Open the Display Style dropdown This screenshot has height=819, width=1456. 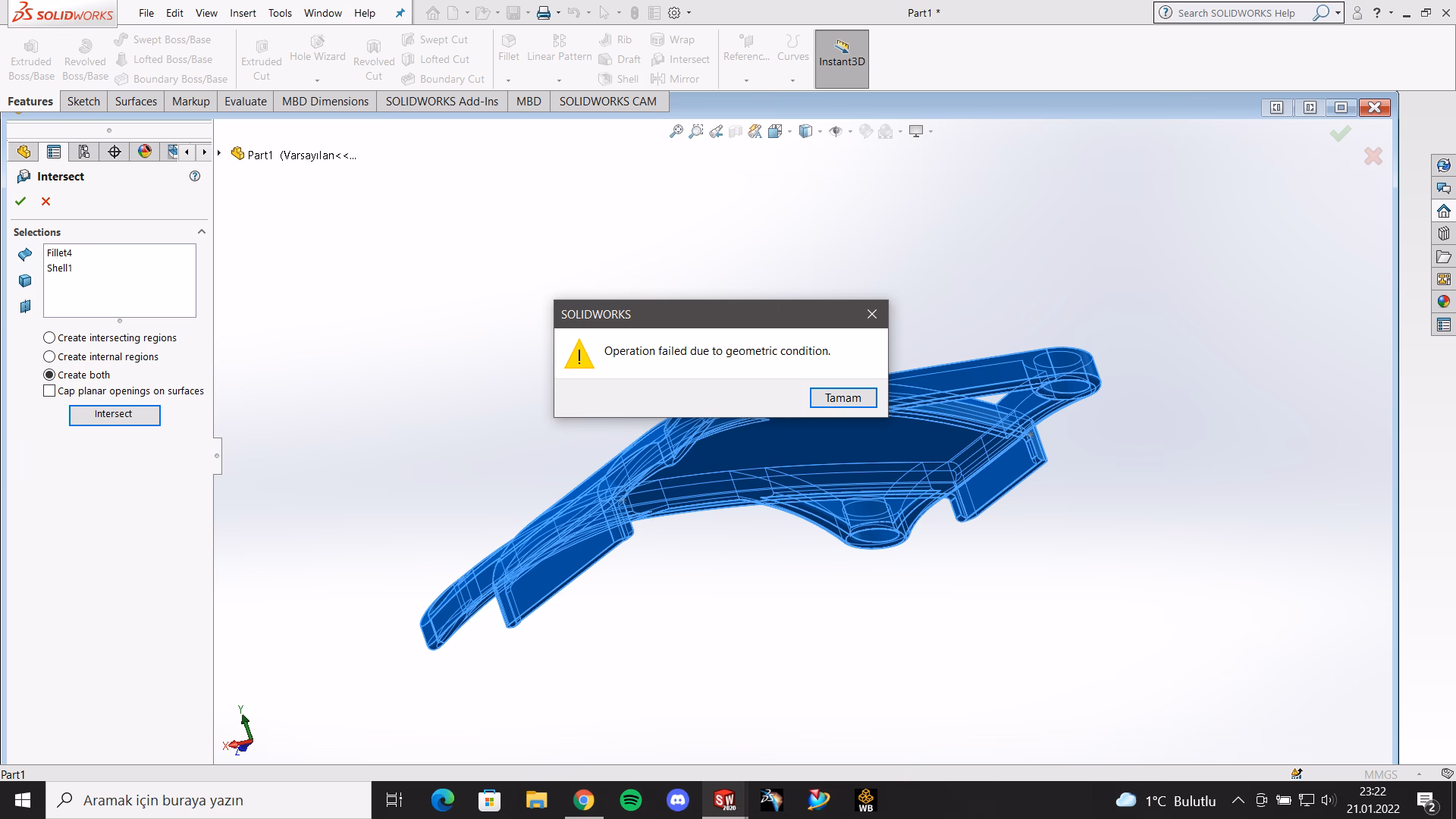(821, 130)
